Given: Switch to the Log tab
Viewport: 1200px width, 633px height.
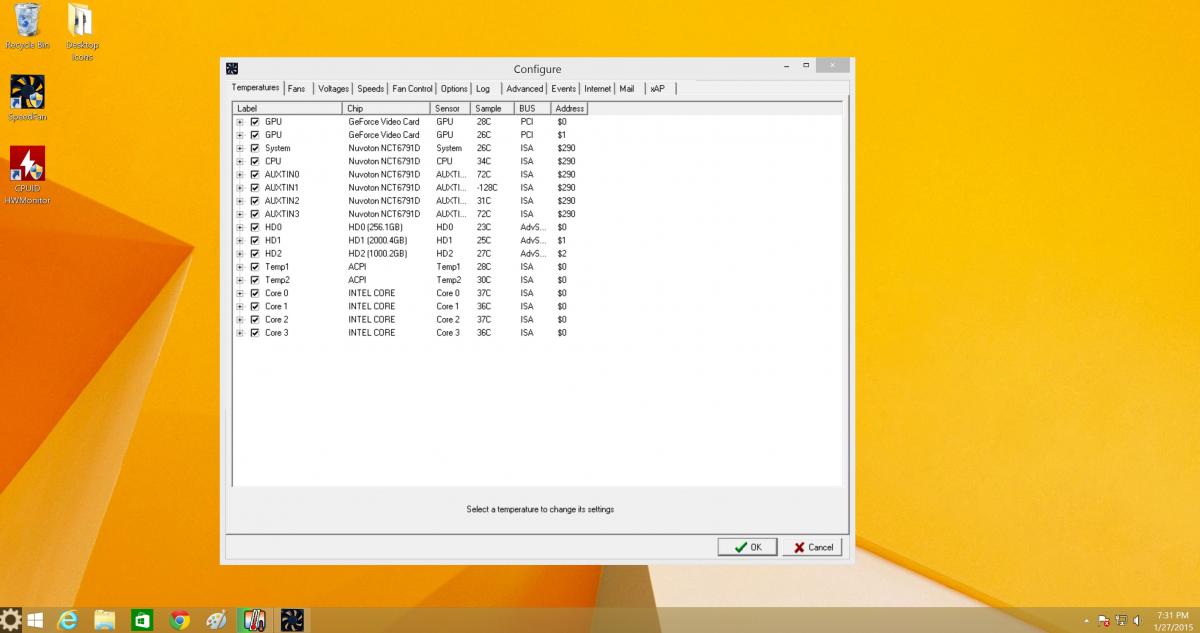Looking at the screenshot, I should [483, 89].
